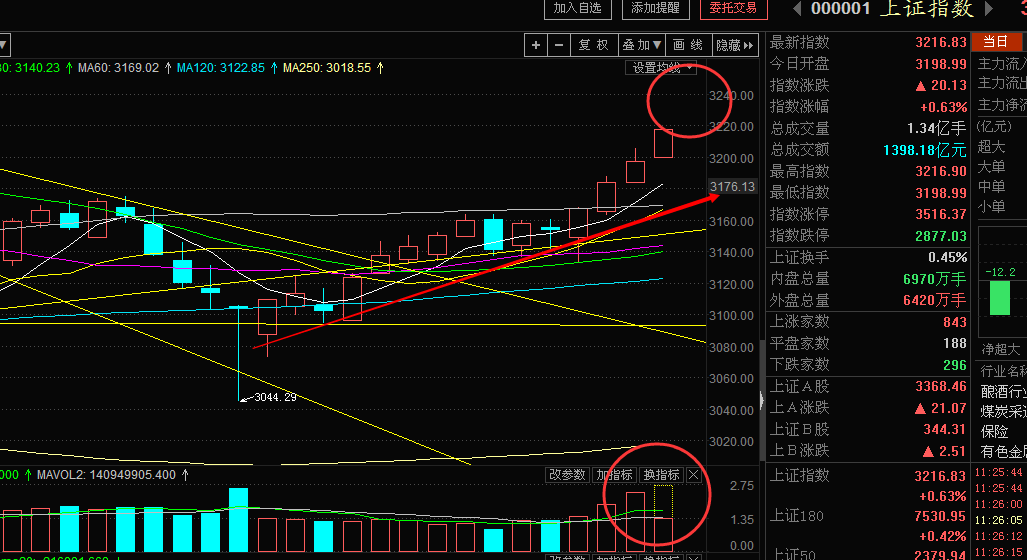
Task: Click 改参数 on volume indicator
Action: tap(567, 475)
